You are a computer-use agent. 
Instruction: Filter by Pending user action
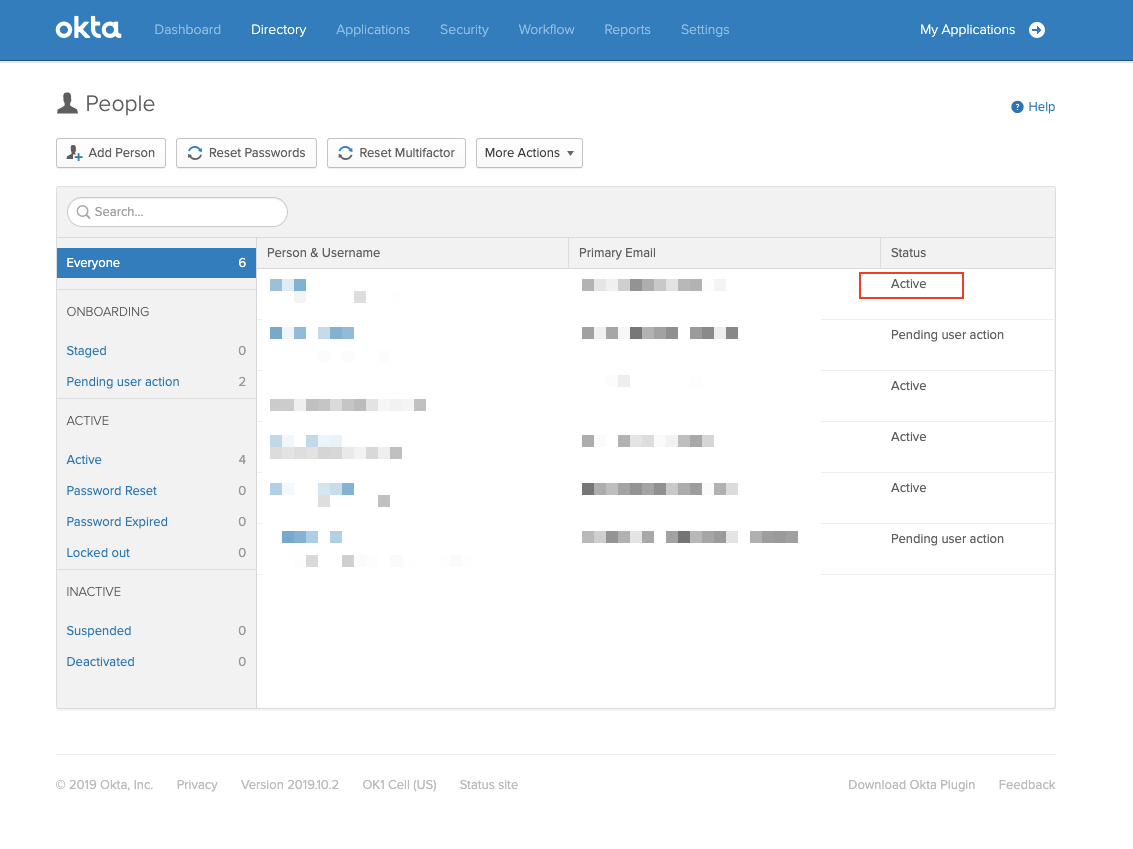click(x=123, y=382)
